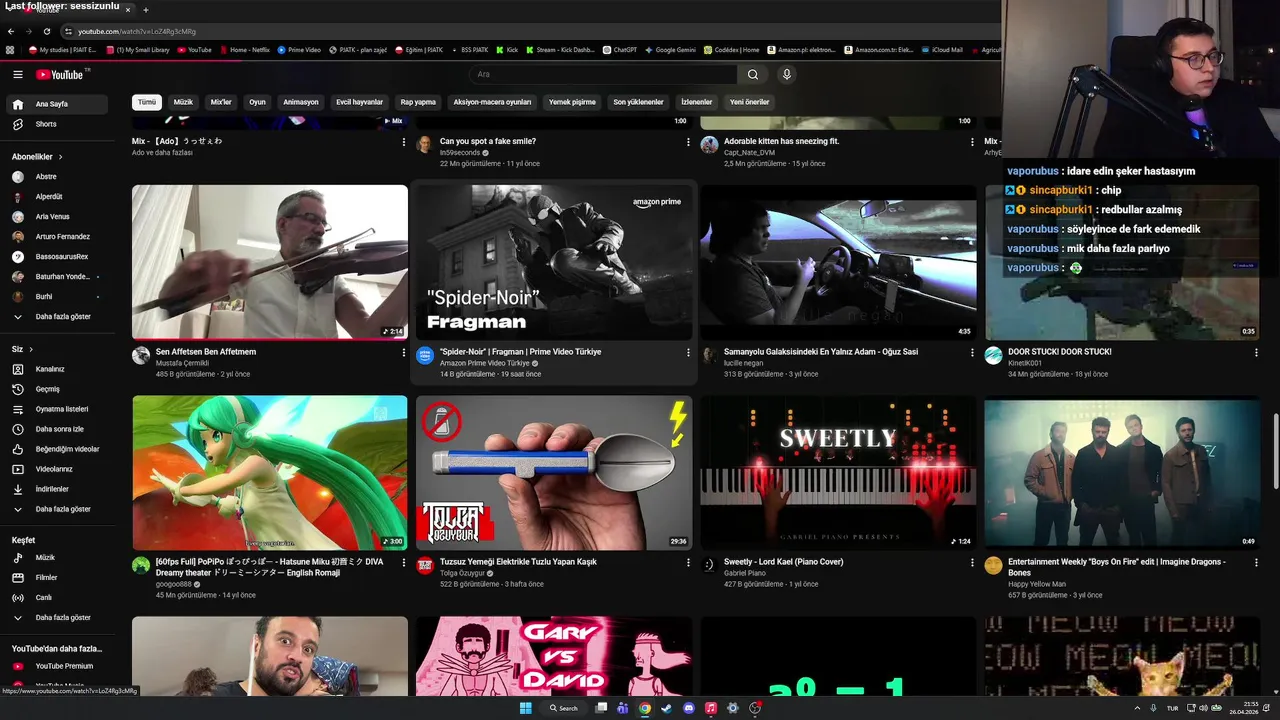This screenshot has width=1280, height=720.
Task: Expand Daha fazla göster under Siz
Action: tap(58, 509)
